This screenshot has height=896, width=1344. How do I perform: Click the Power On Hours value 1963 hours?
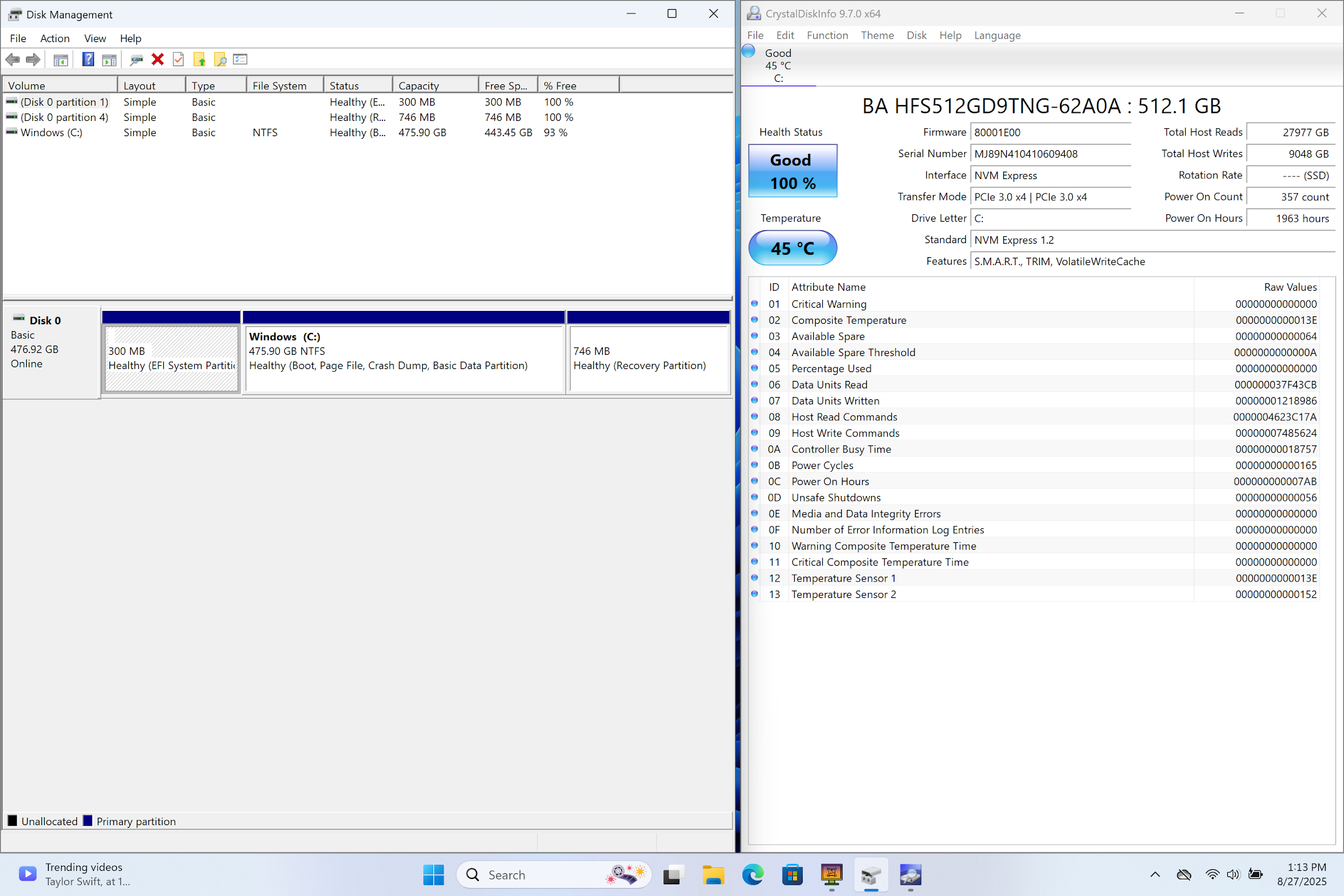pos(1290,218)
